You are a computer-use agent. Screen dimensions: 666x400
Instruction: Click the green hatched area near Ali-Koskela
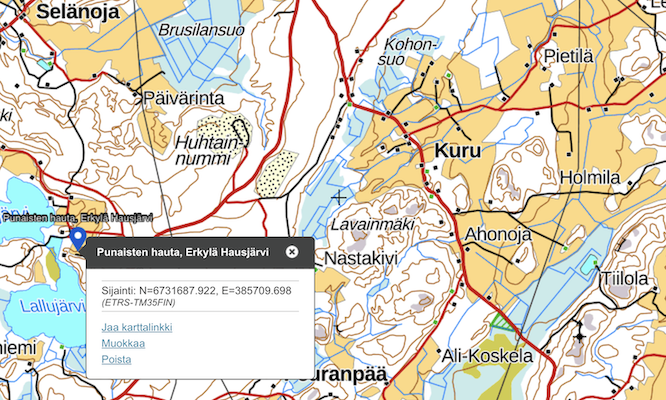[x=502, y=321]
